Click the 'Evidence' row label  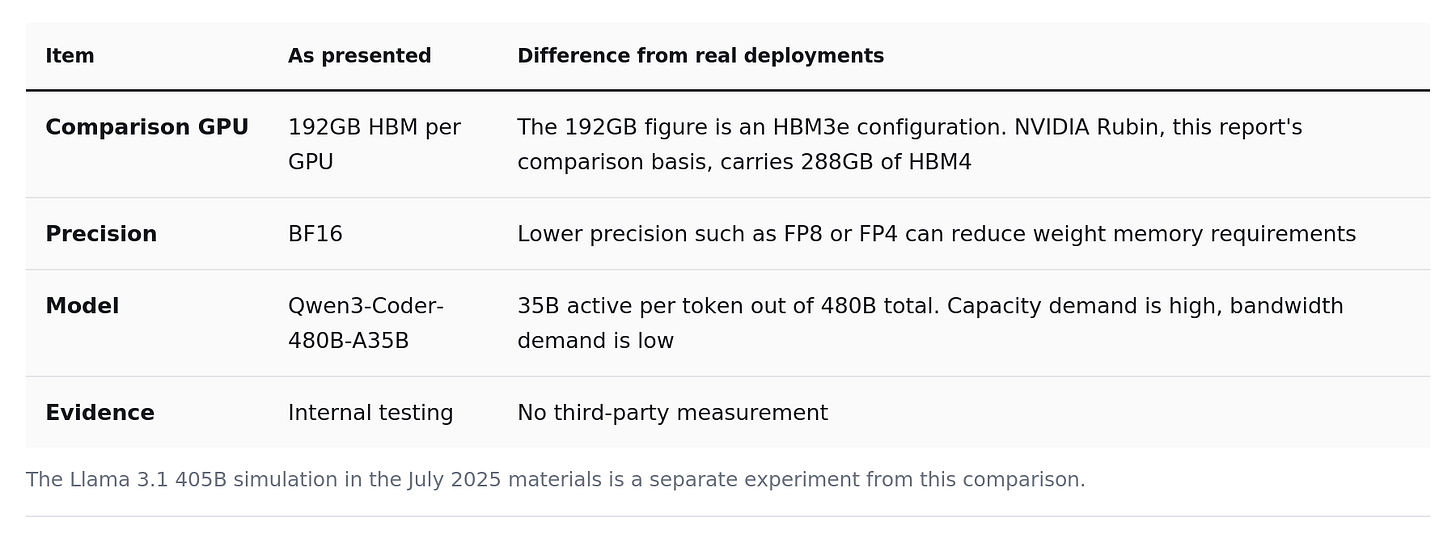(x=100, y=413)
